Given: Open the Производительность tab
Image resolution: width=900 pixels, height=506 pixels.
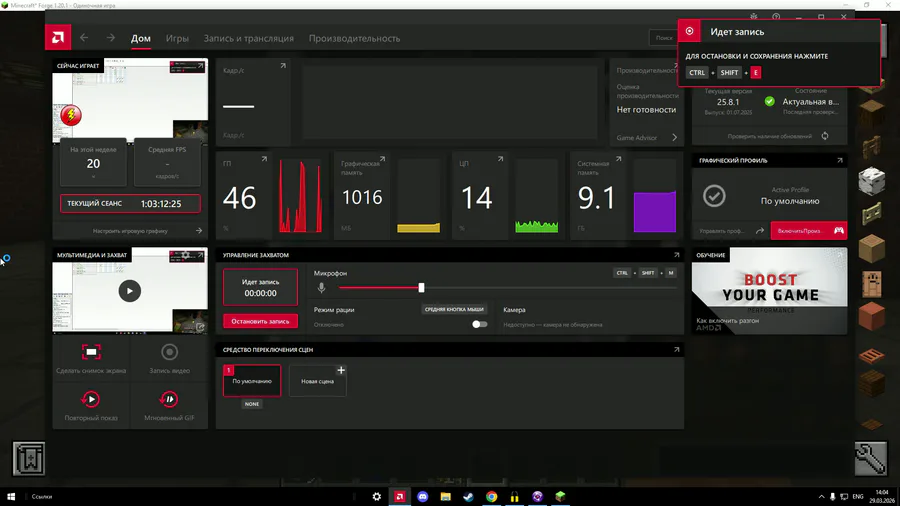Looking at the screenshot, I should click(x=354, y=38).
